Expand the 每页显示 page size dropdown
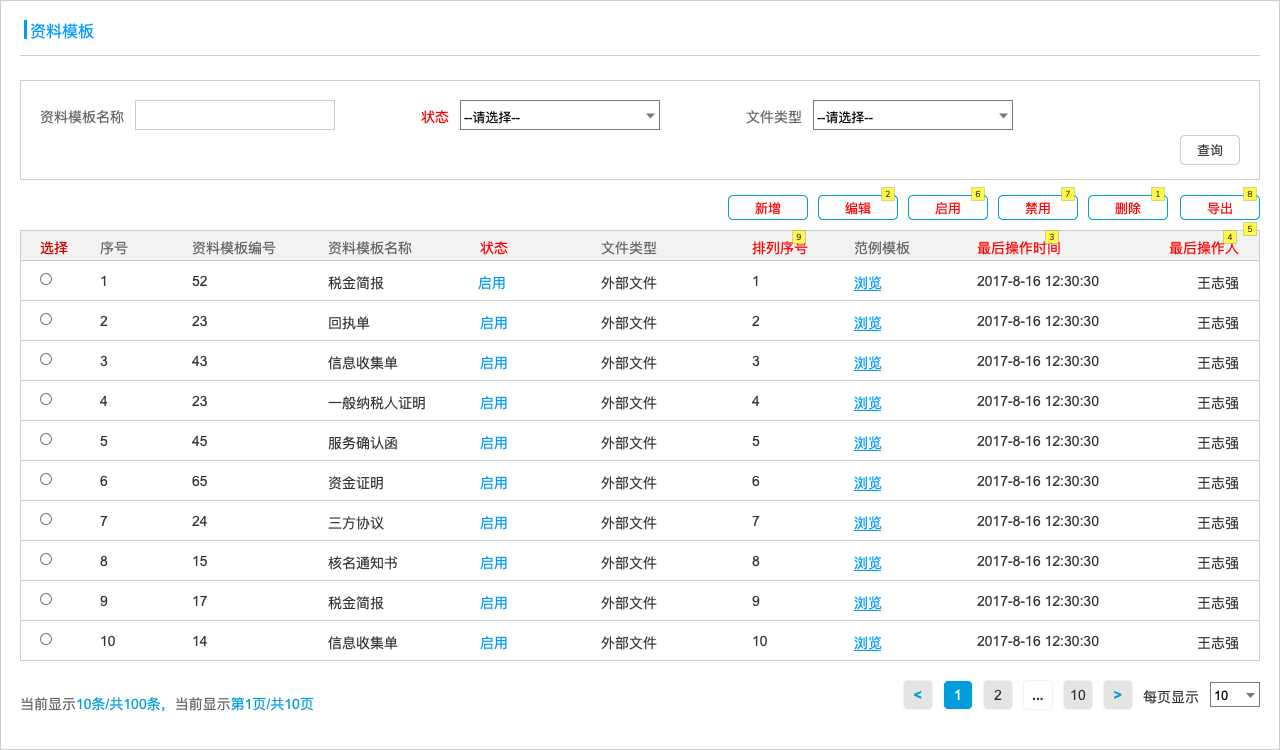 point(1234,695)
